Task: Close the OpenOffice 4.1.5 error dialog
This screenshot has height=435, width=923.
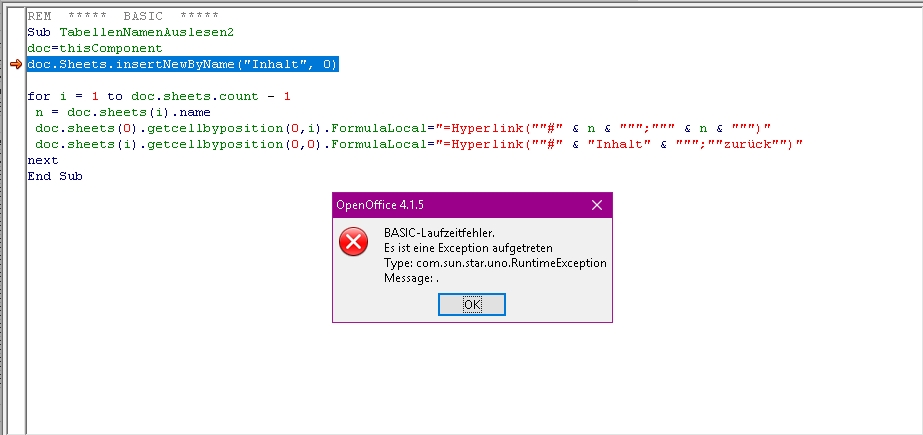Action: 597,205
